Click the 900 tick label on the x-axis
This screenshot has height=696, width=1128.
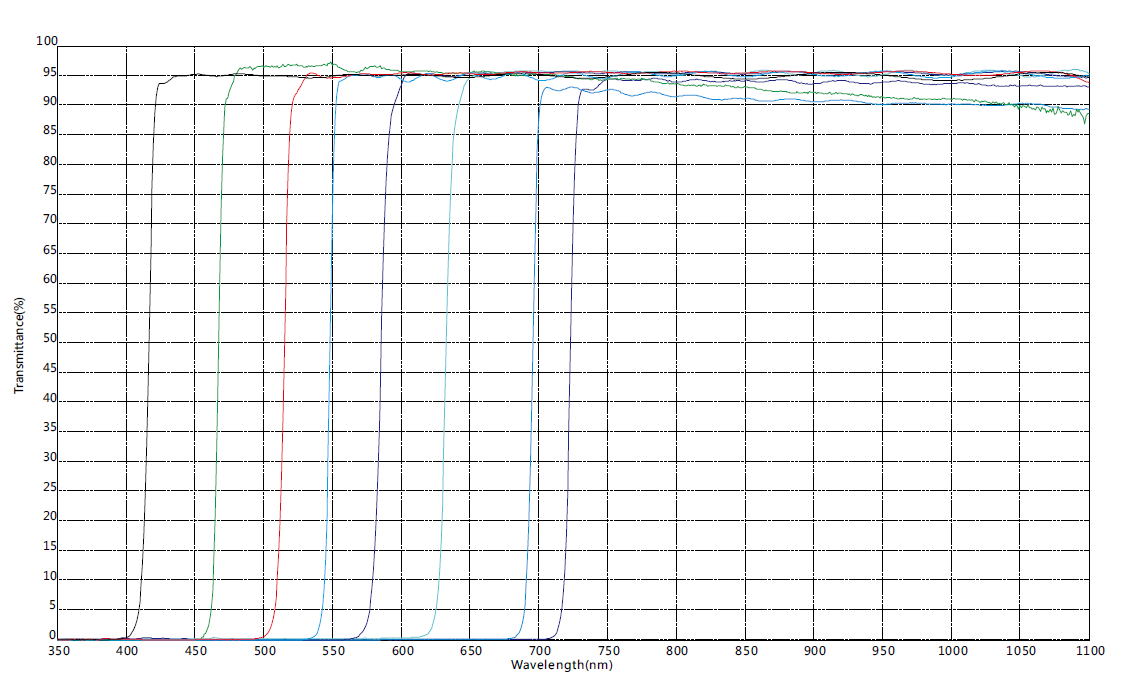click(814, 651)
